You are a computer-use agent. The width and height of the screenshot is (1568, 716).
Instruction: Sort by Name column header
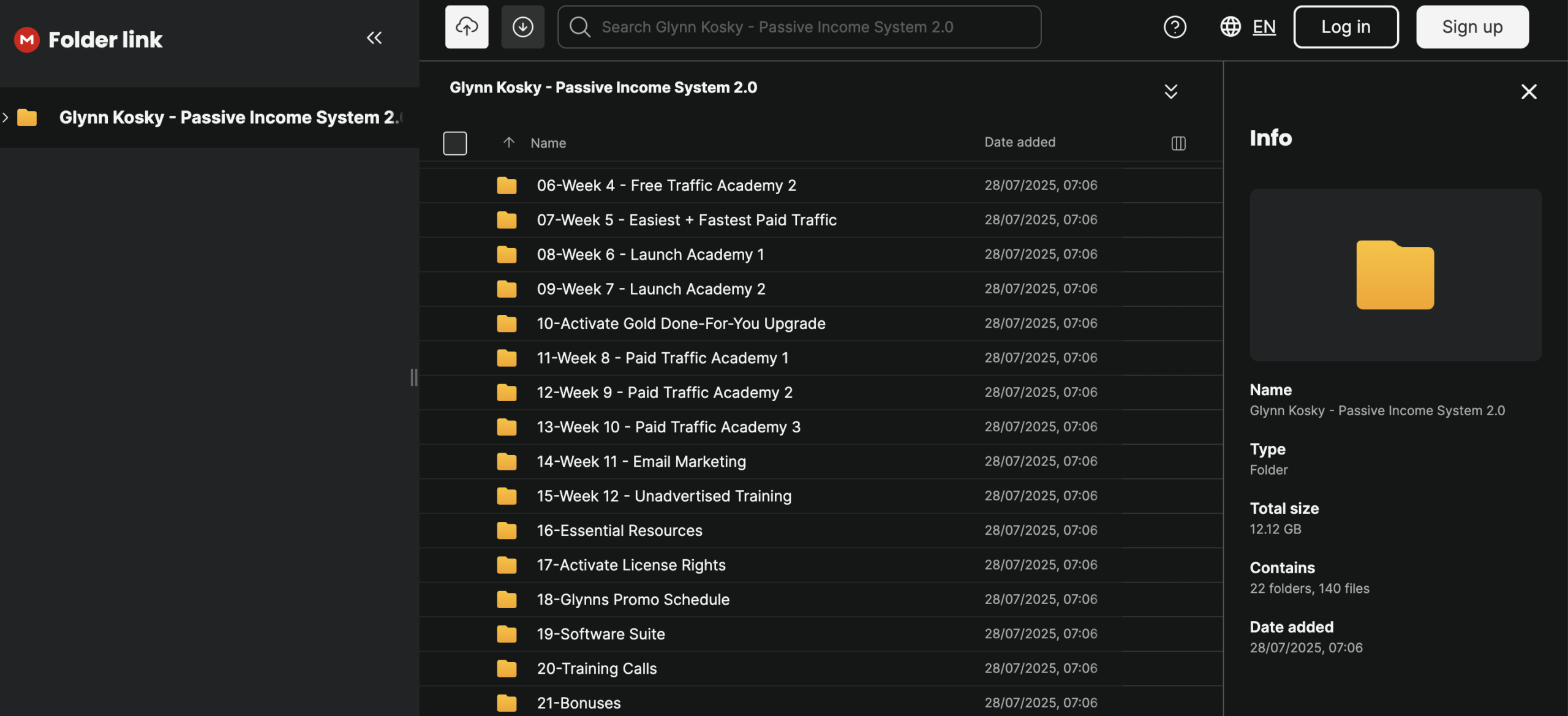click(x=548, y=143)
